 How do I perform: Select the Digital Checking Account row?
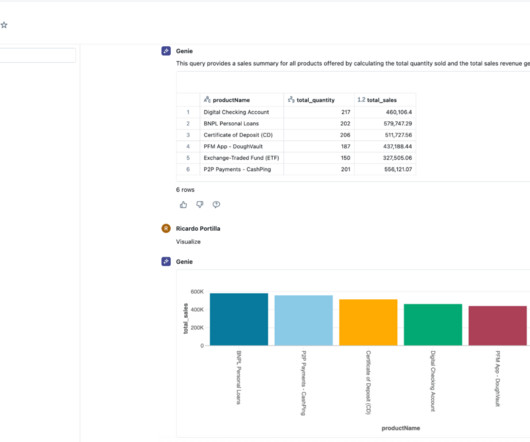click(296, 112)
